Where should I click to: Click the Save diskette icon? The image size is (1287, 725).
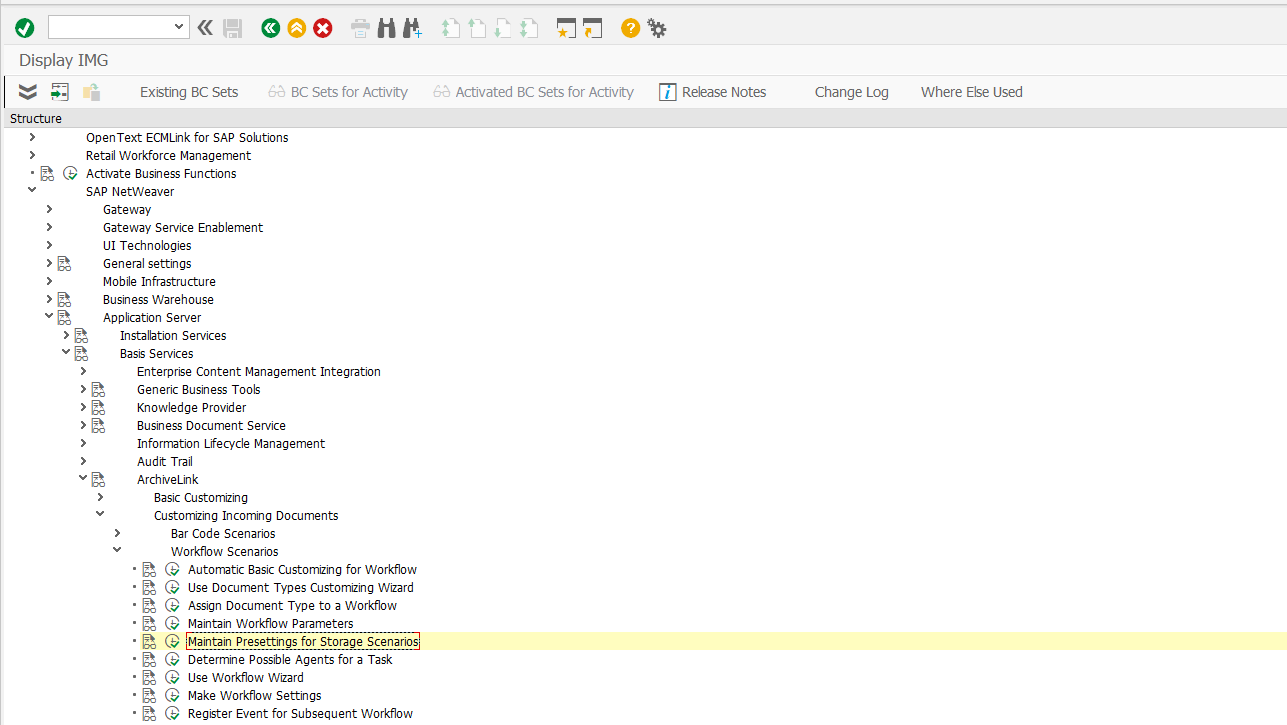[x=233, y=28]
